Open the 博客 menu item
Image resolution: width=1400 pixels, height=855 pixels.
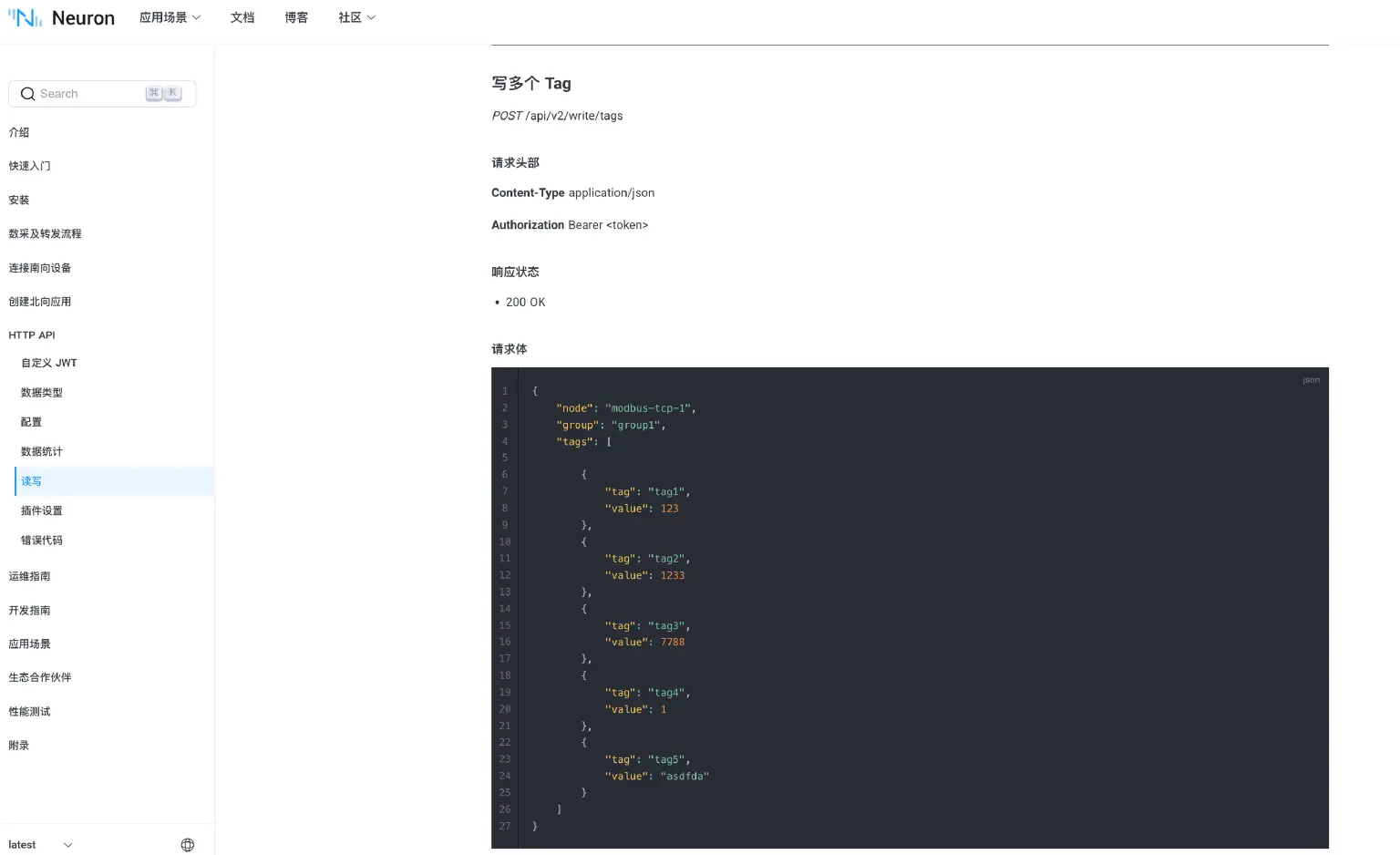click(295, 17)
